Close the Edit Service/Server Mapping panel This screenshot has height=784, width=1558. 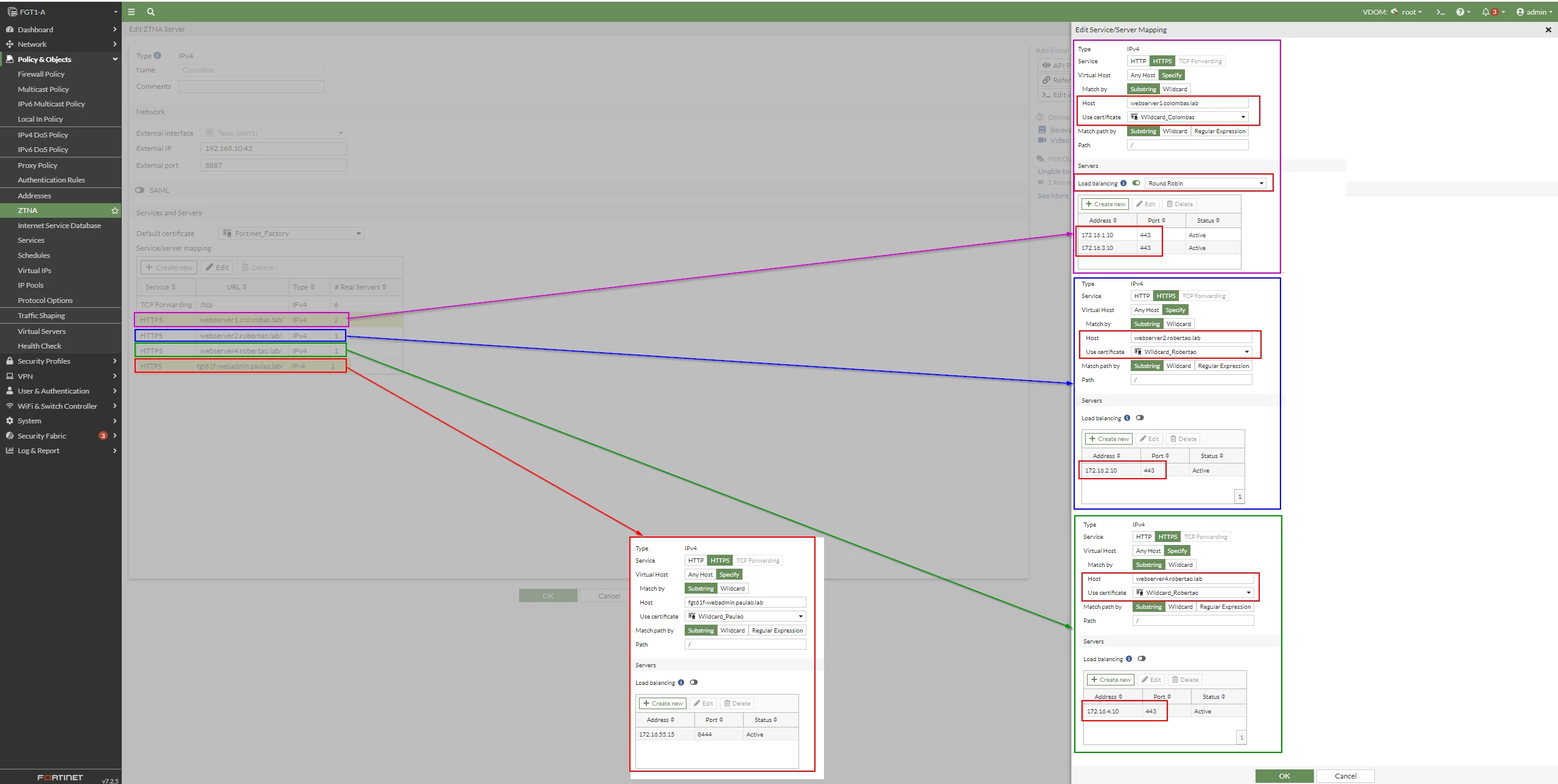(1548, 30)
